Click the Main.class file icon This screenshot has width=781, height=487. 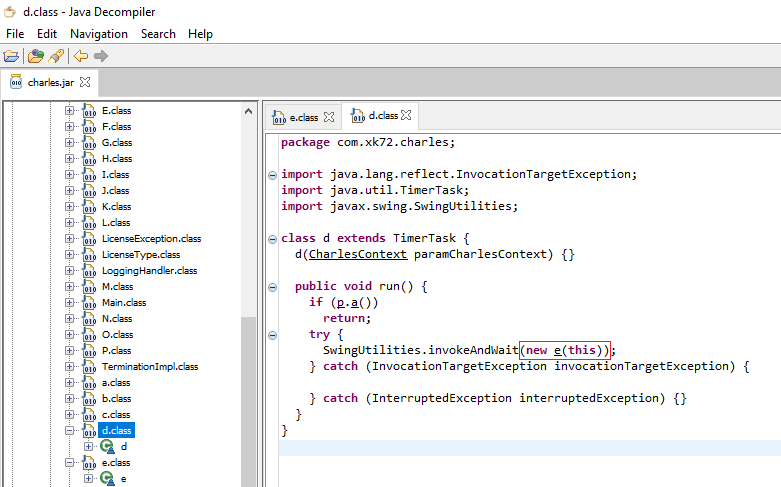(x=89, y=302)
